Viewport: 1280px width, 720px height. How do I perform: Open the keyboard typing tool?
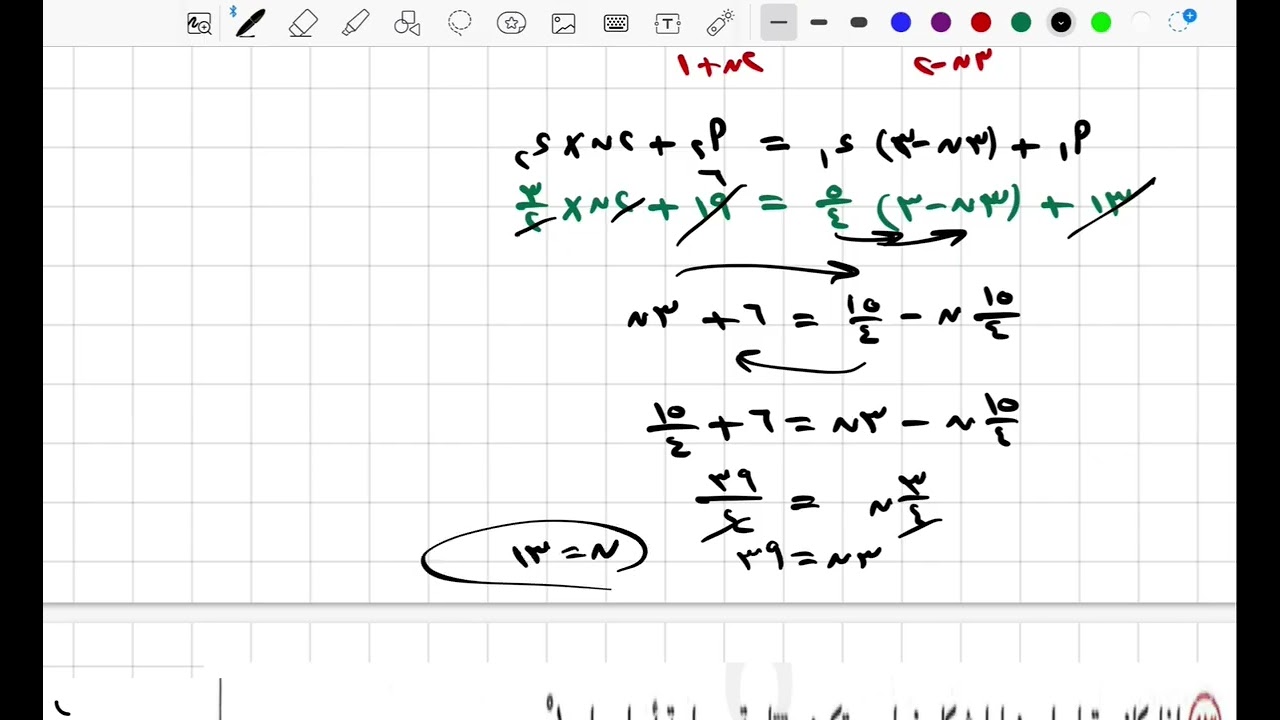click(x=616, y=23)
